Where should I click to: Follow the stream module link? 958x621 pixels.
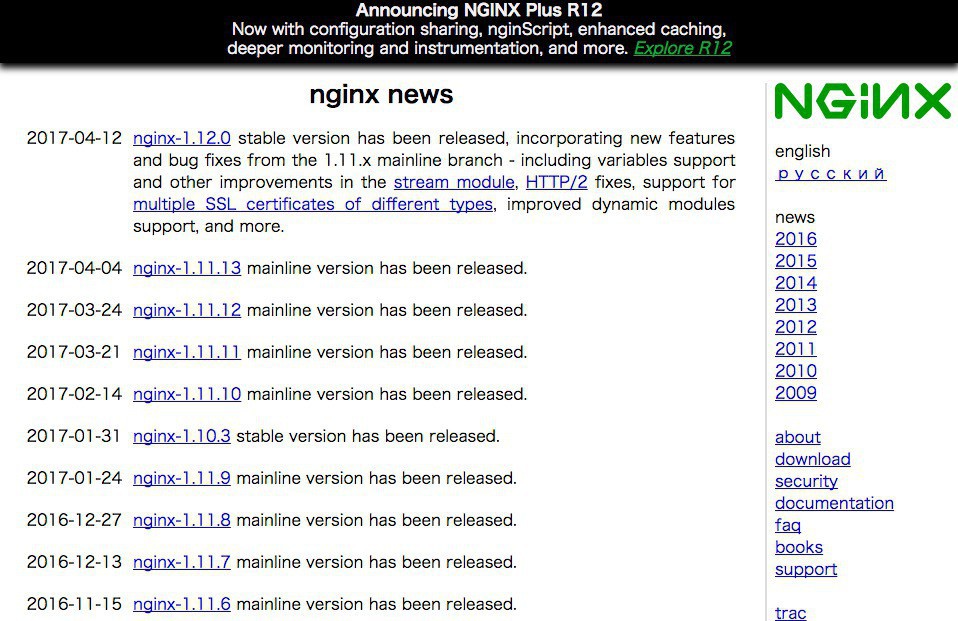[454, 182]
